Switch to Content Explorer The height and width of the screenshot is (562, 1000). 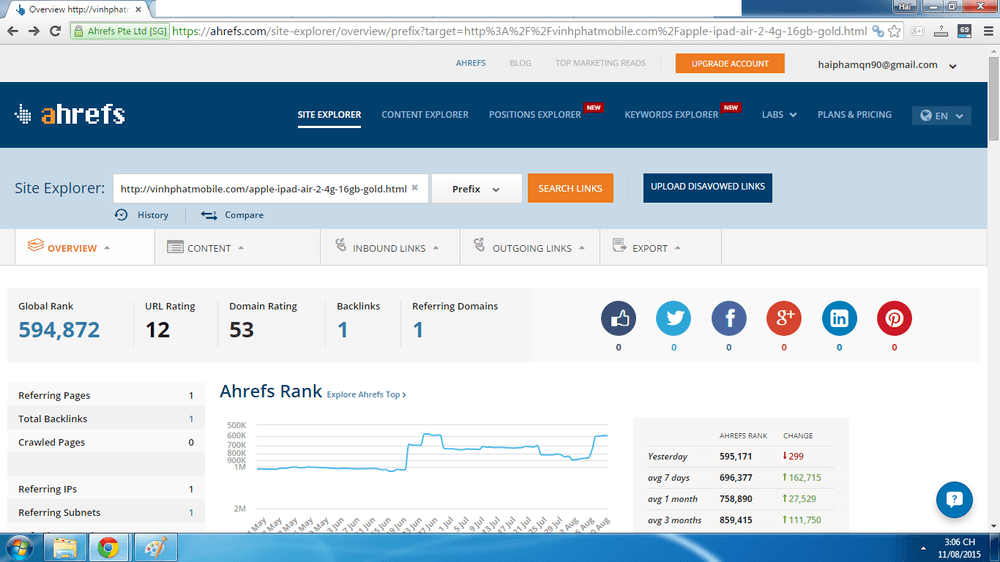click(x=425, y=115)
